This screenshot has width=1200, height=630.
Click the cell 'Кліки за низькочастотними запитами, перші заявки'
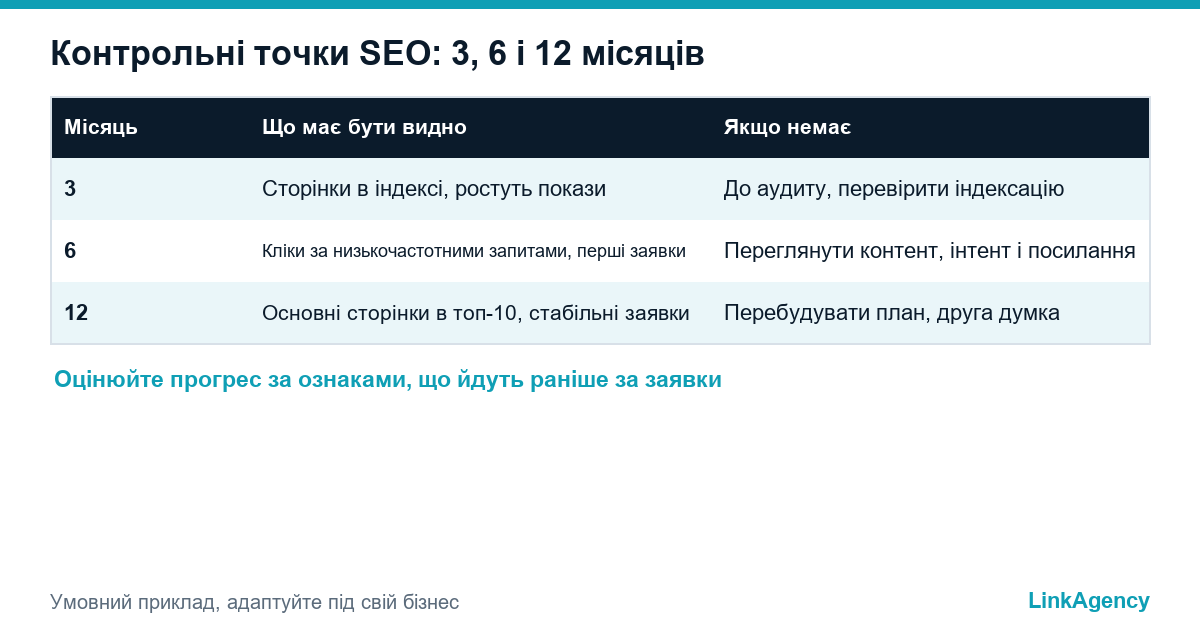474,251
